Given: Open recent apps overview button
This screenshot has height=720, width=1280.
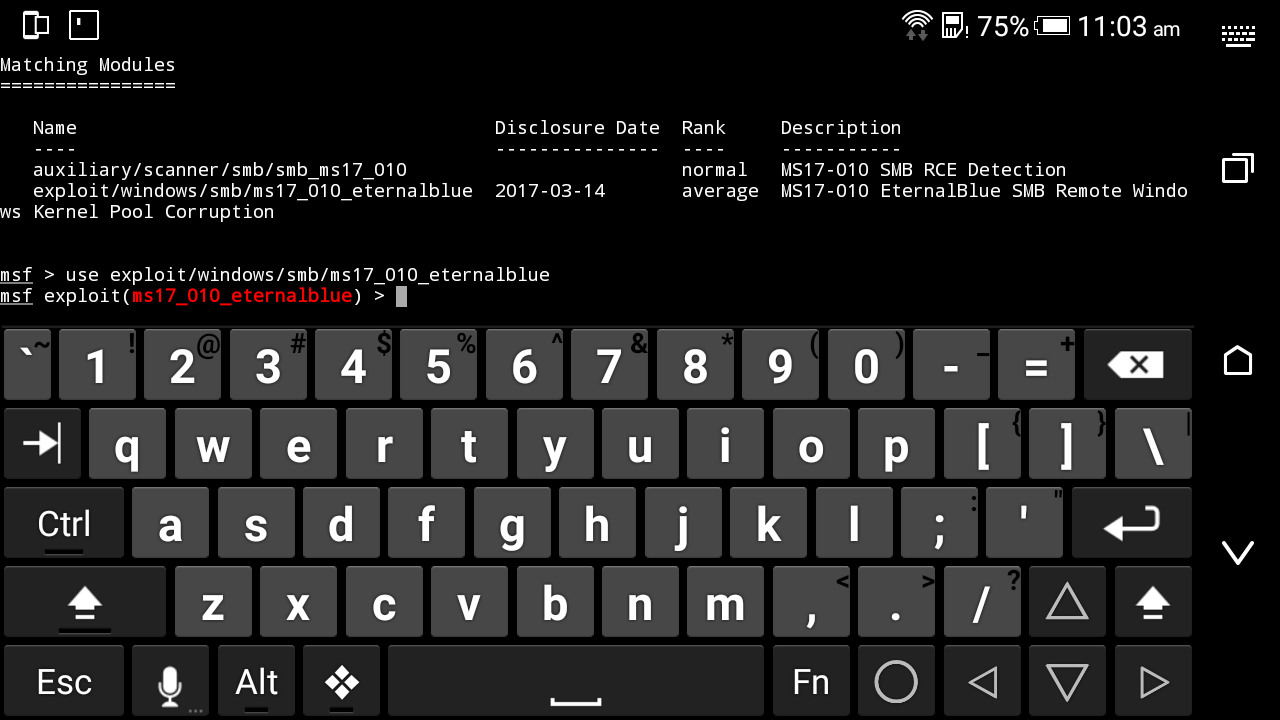Looking at the screenshot, I should (x=1238, y=168).
